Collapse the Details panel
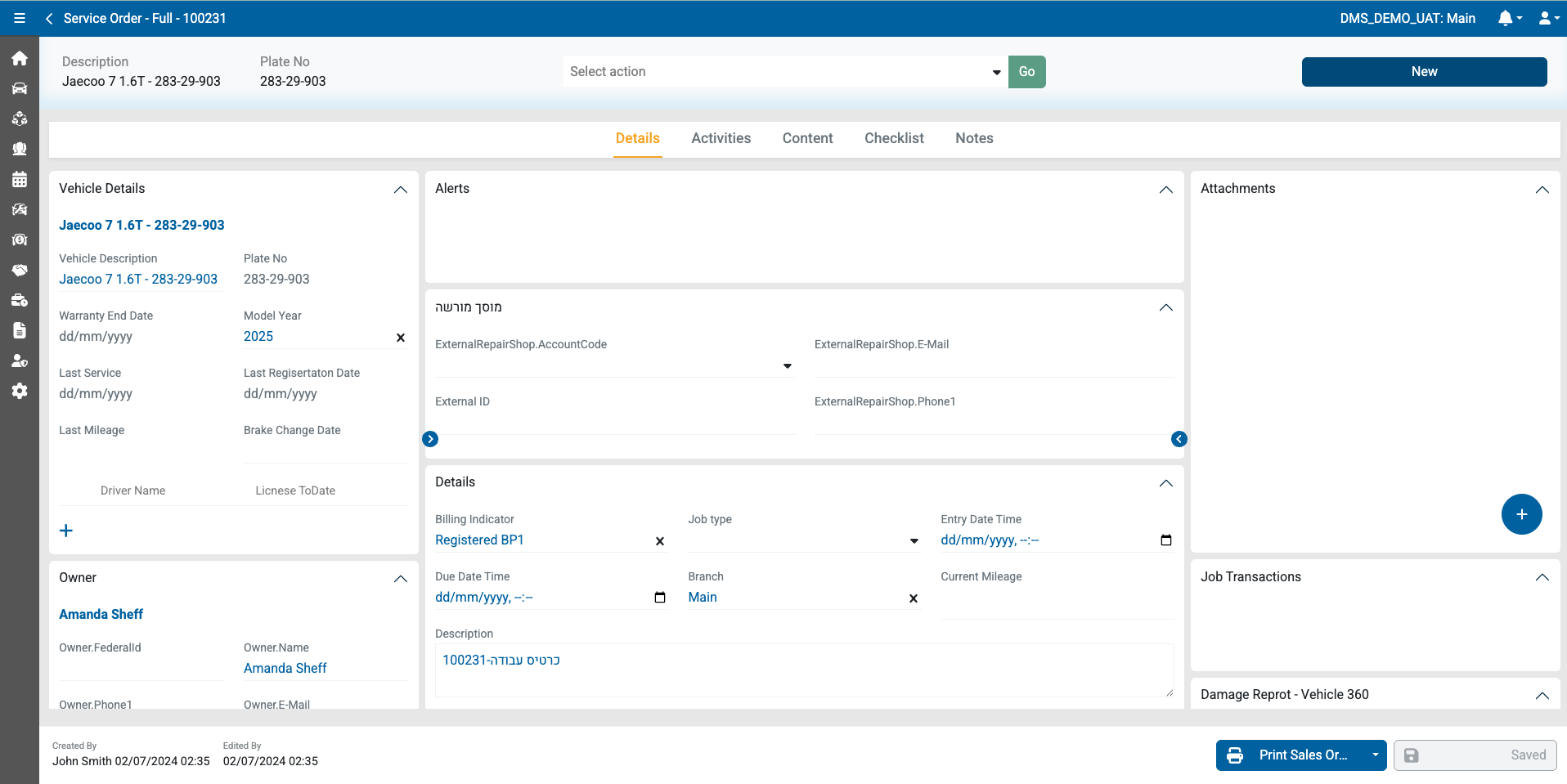 point(1166,483)
